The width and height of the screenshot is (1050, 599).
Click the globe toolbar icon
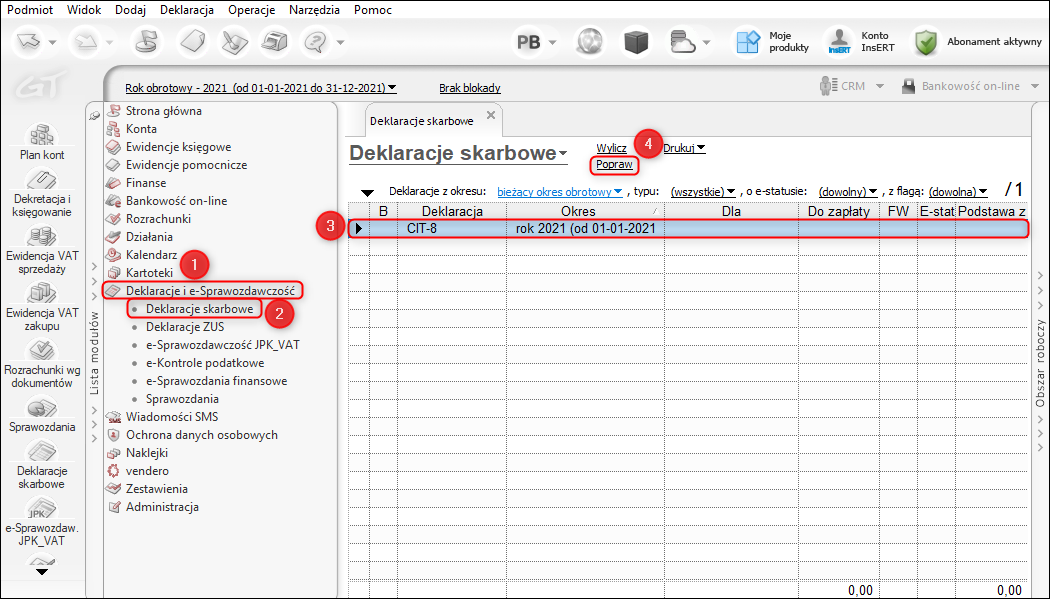coord(591,41)
